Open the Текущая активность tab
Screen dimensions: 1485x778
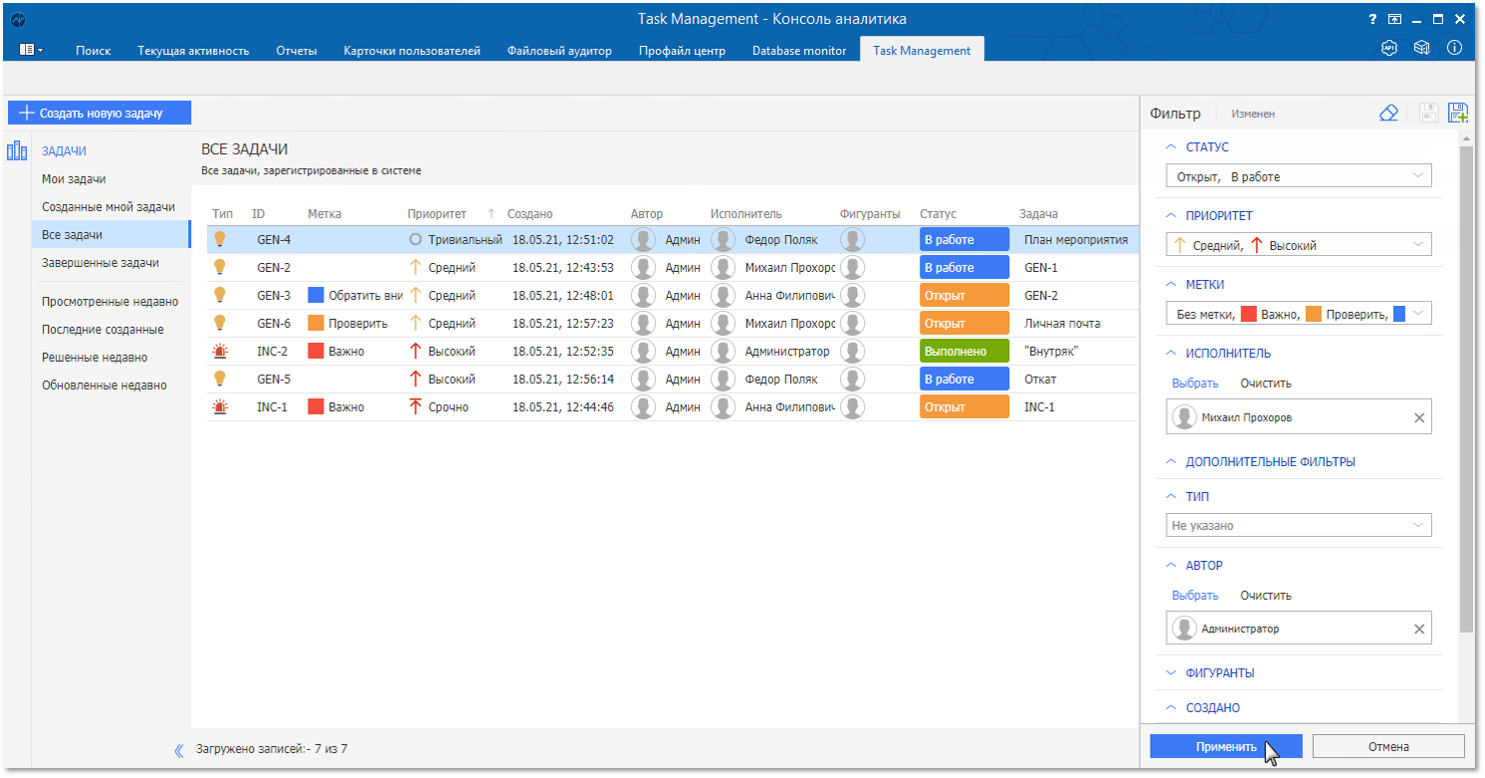pyautogui.click(x=193, y=50)
